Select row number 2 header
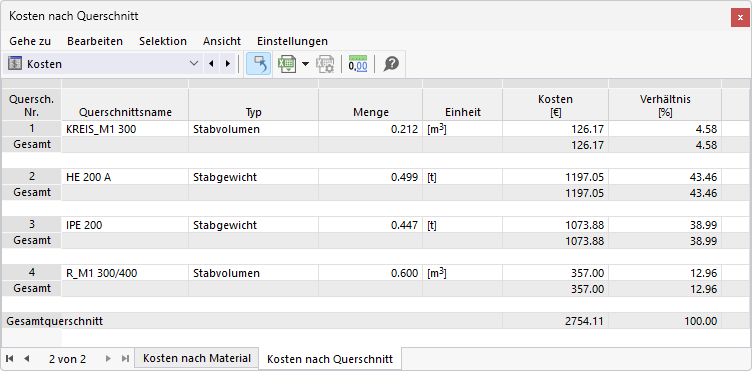This screenshot has width=752, height=371. [32, 176]
